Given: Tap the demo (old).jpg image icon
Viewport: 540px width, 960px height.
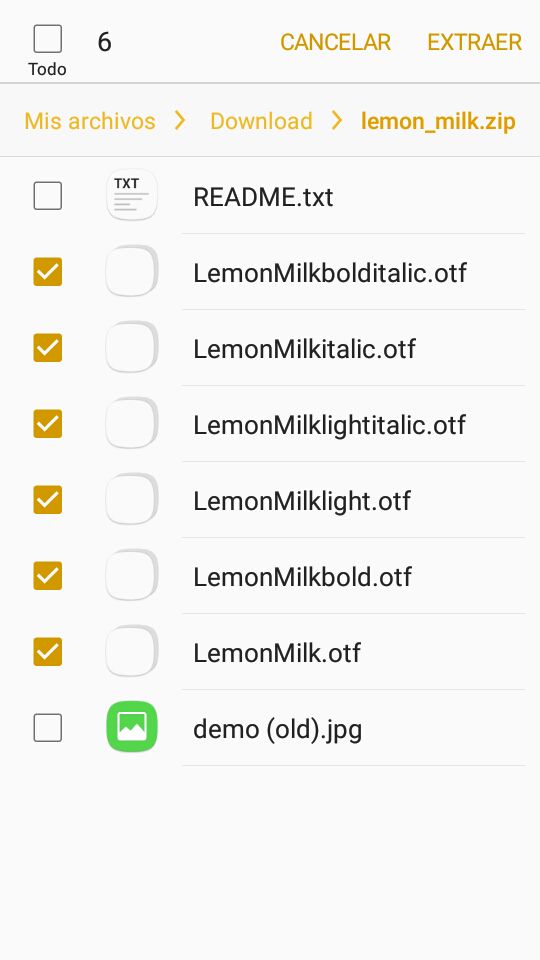Looking at the screenshot, I should [x=132, y=727].
